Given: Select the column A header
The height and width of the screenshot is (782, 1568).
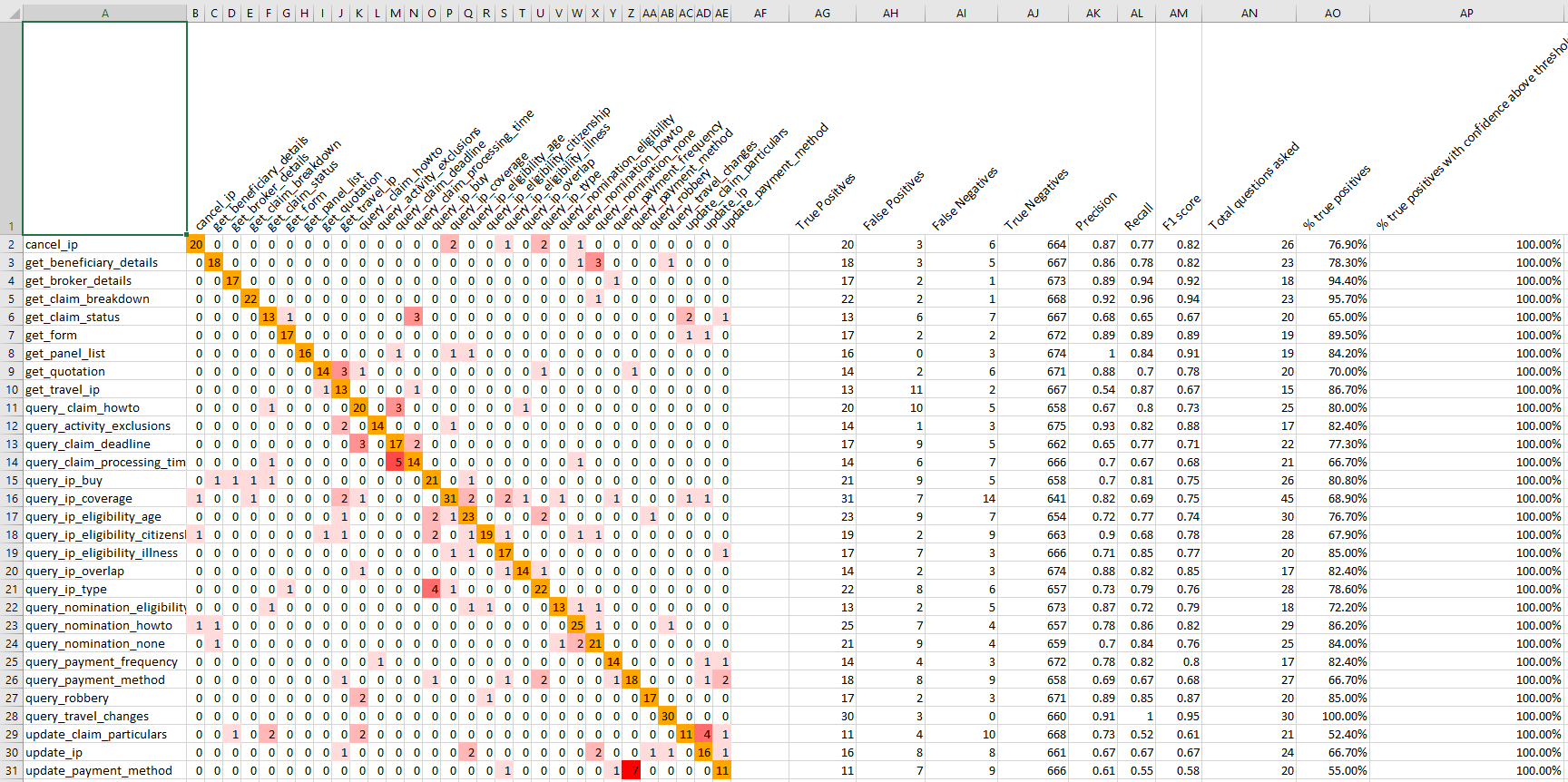Looking at the screenshot, I should tap(105, 14).
